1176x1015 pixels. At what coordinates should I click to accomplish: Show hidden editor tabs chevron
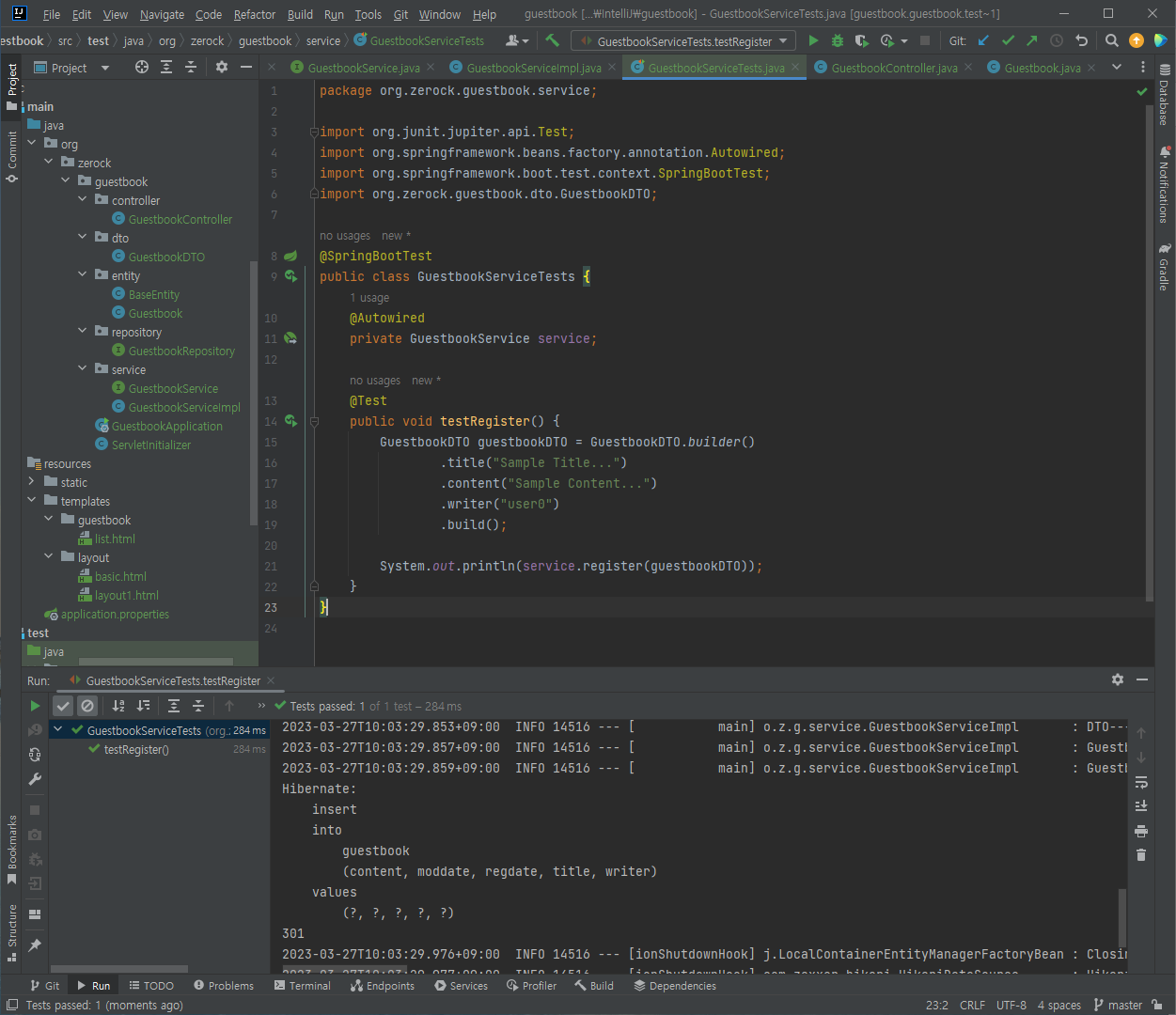[x=1117, y=68]
